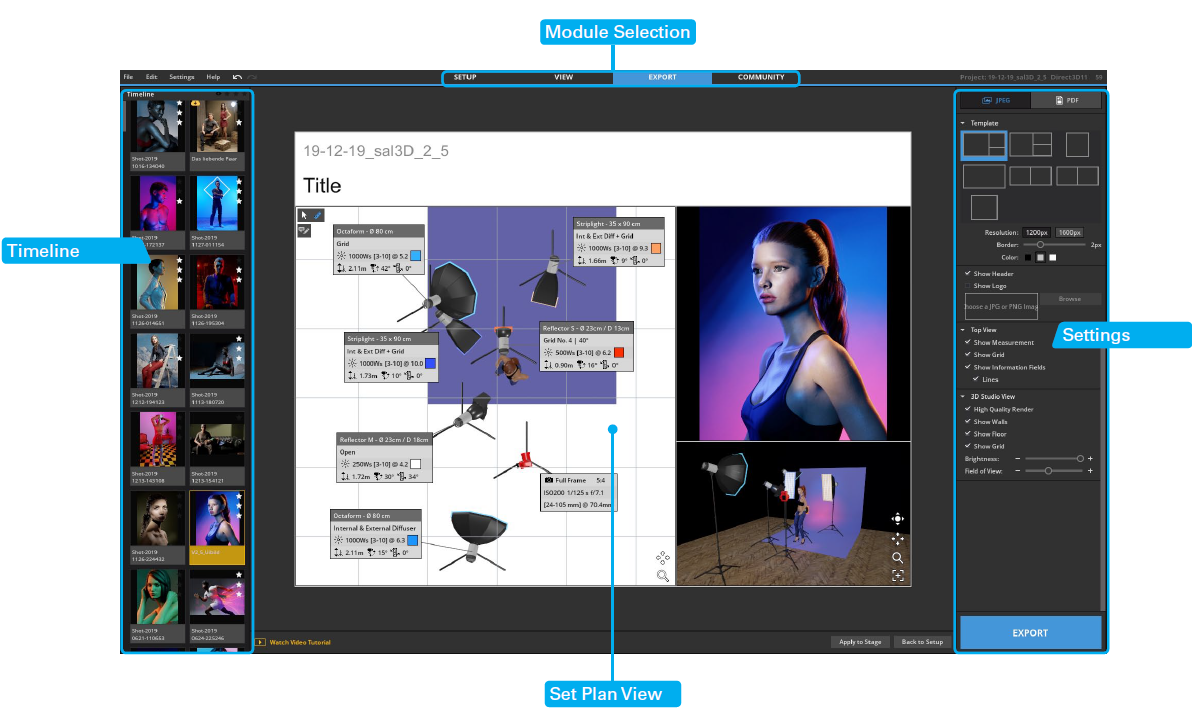
Task: Select the pen tool beside the pointer
Action: 317,215
